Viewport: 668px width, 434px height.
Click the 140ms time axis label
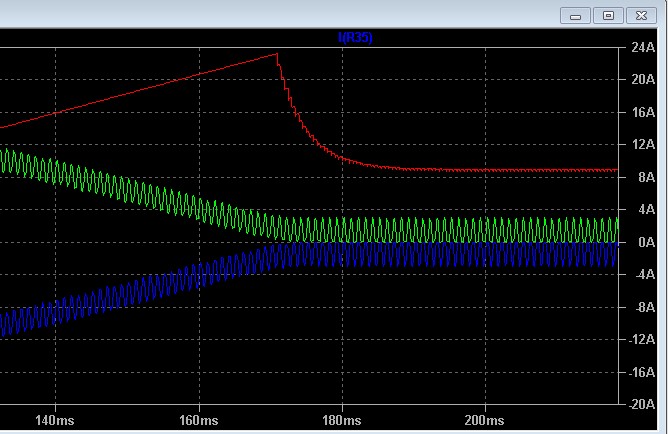(55, 420)
